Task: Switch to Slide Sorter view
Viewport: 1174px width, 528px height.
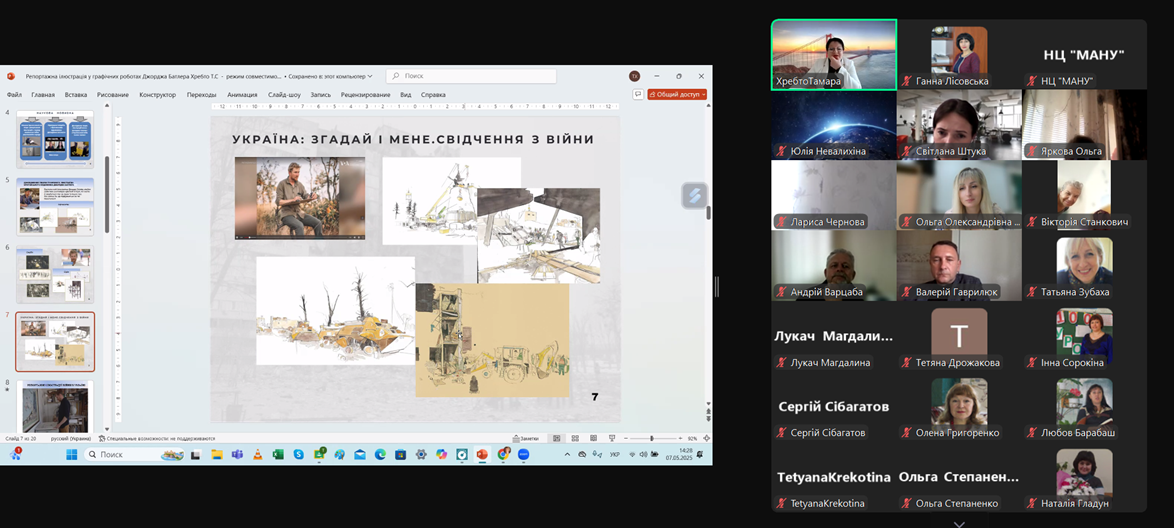Action: tap(575, 438)
